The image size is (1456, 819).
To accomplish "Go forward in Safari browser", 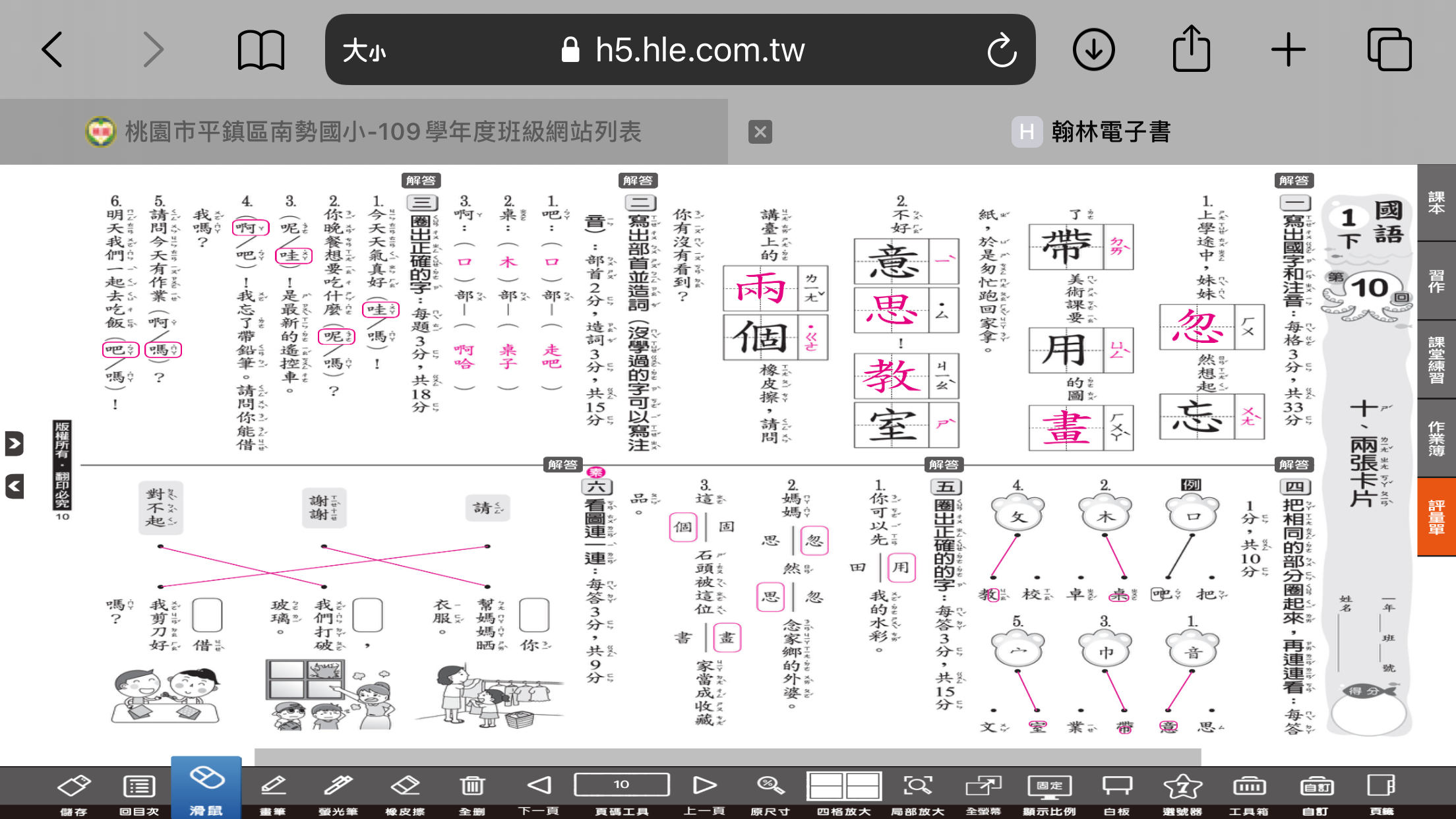I will 153,49.
